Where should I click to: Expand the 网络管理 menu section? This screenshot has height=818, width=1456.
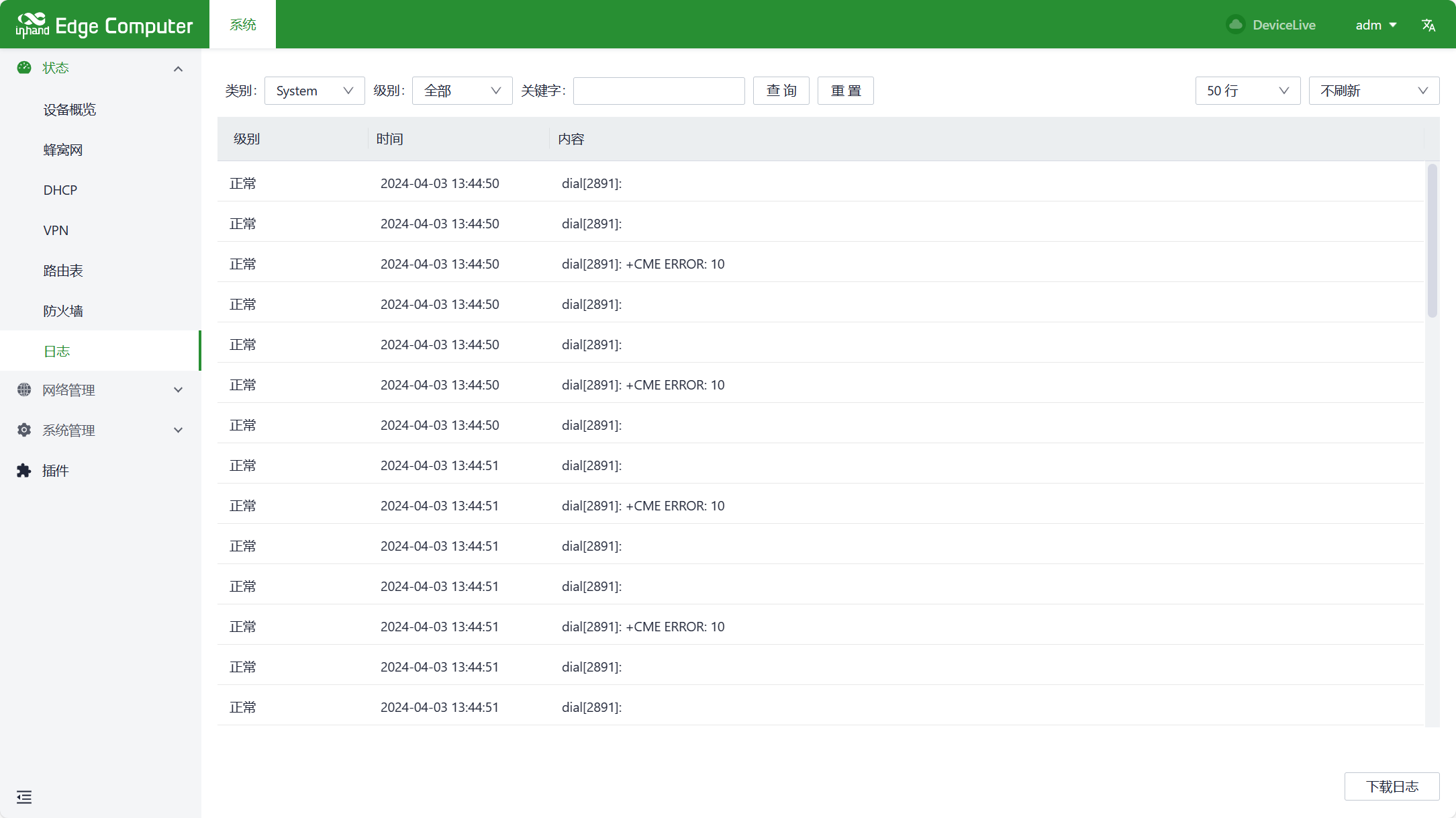(101, 390)
